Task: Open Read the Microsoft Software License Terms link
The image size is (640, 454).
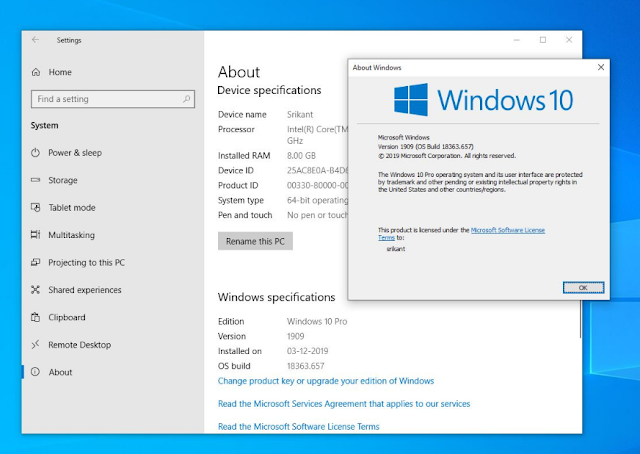Action: coord(299,427)
